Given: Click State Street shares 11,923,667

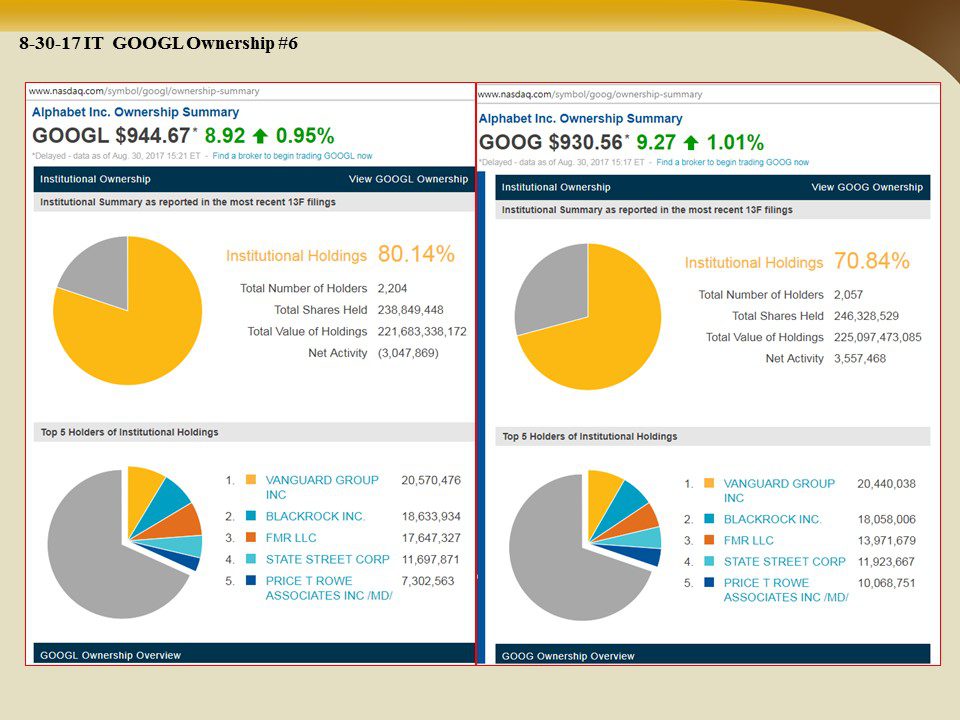Looking at the screenshot, I should (887, 561).
